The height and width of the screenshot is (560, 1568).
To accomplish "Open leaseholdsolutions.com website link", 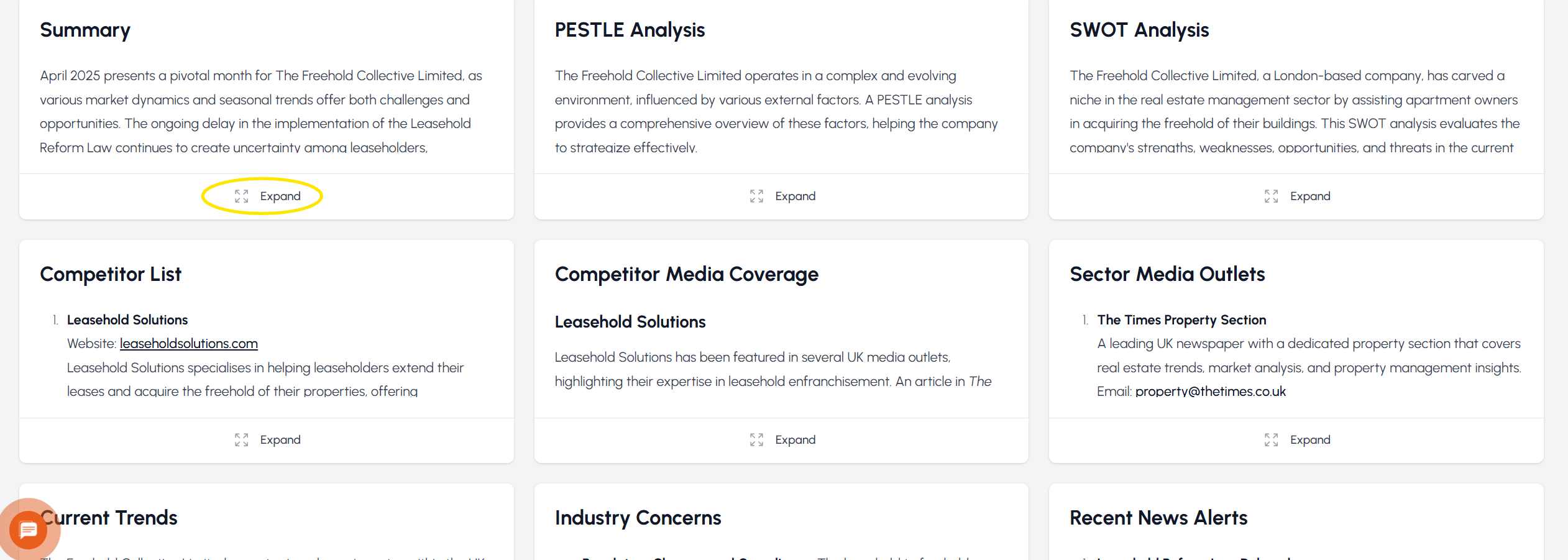I will 188,344.
